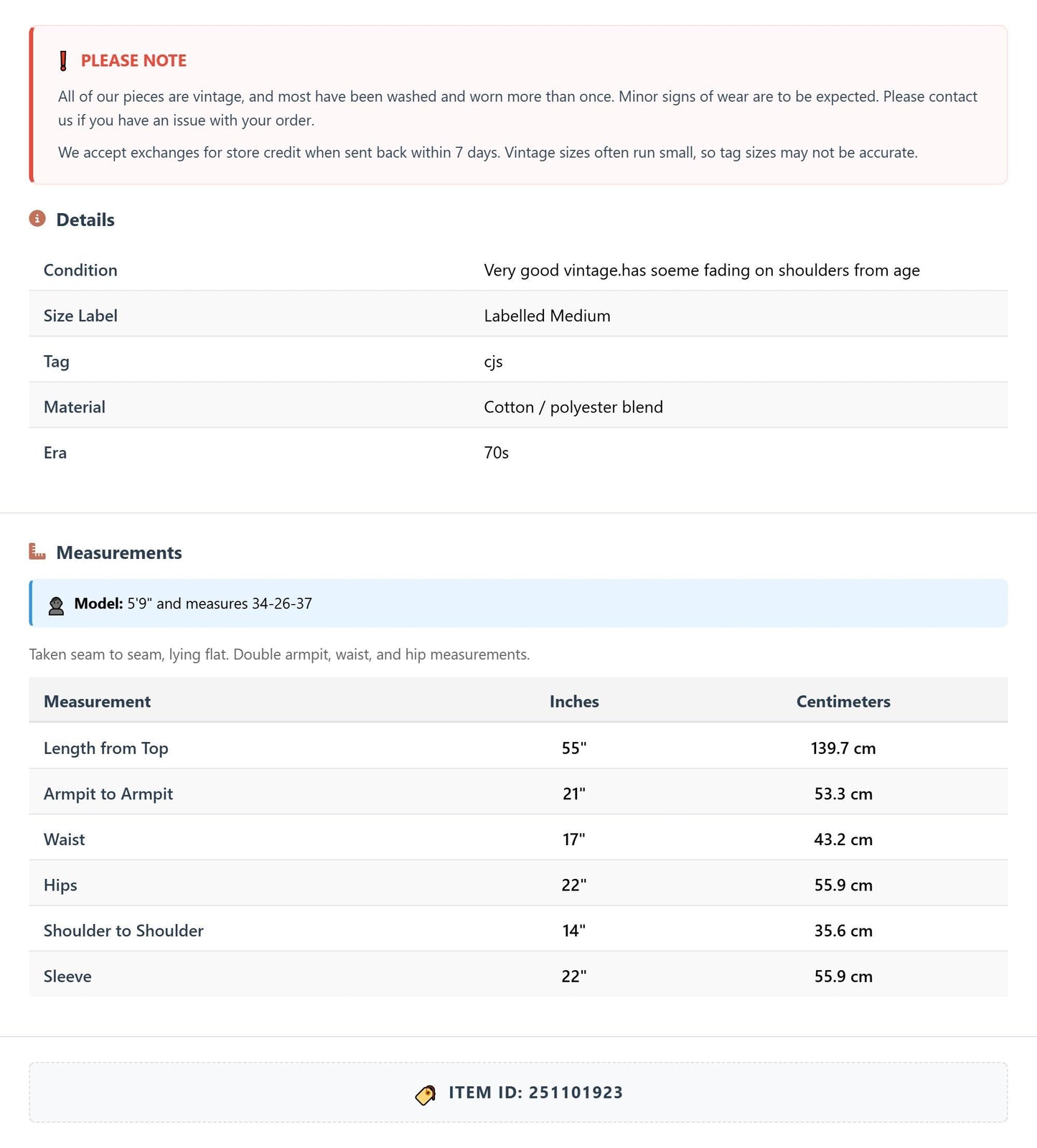1037x1148 pixels.
Task: Click the Cotton / polyester blend material value
Action: click(573, 408)
